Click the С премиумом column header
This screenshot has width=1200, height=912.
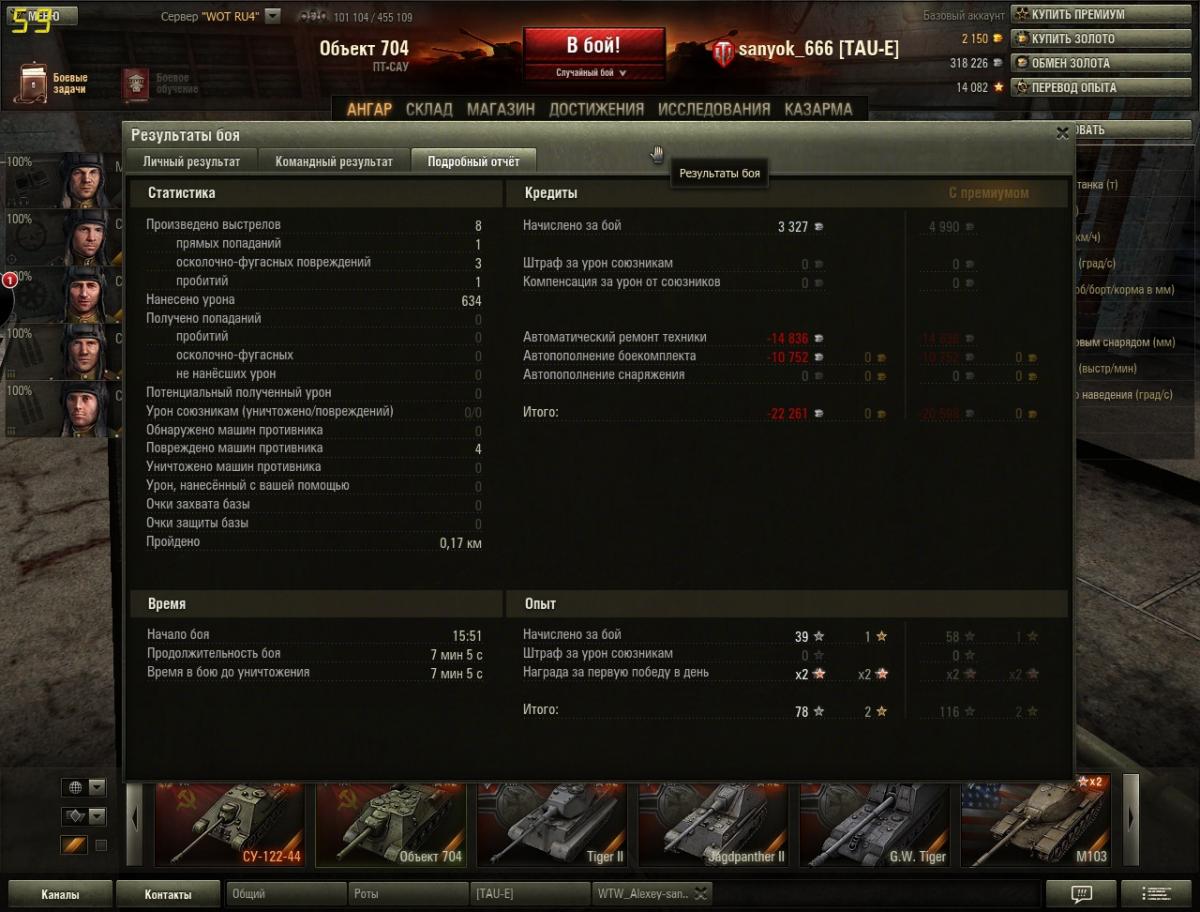coord(988,193)
